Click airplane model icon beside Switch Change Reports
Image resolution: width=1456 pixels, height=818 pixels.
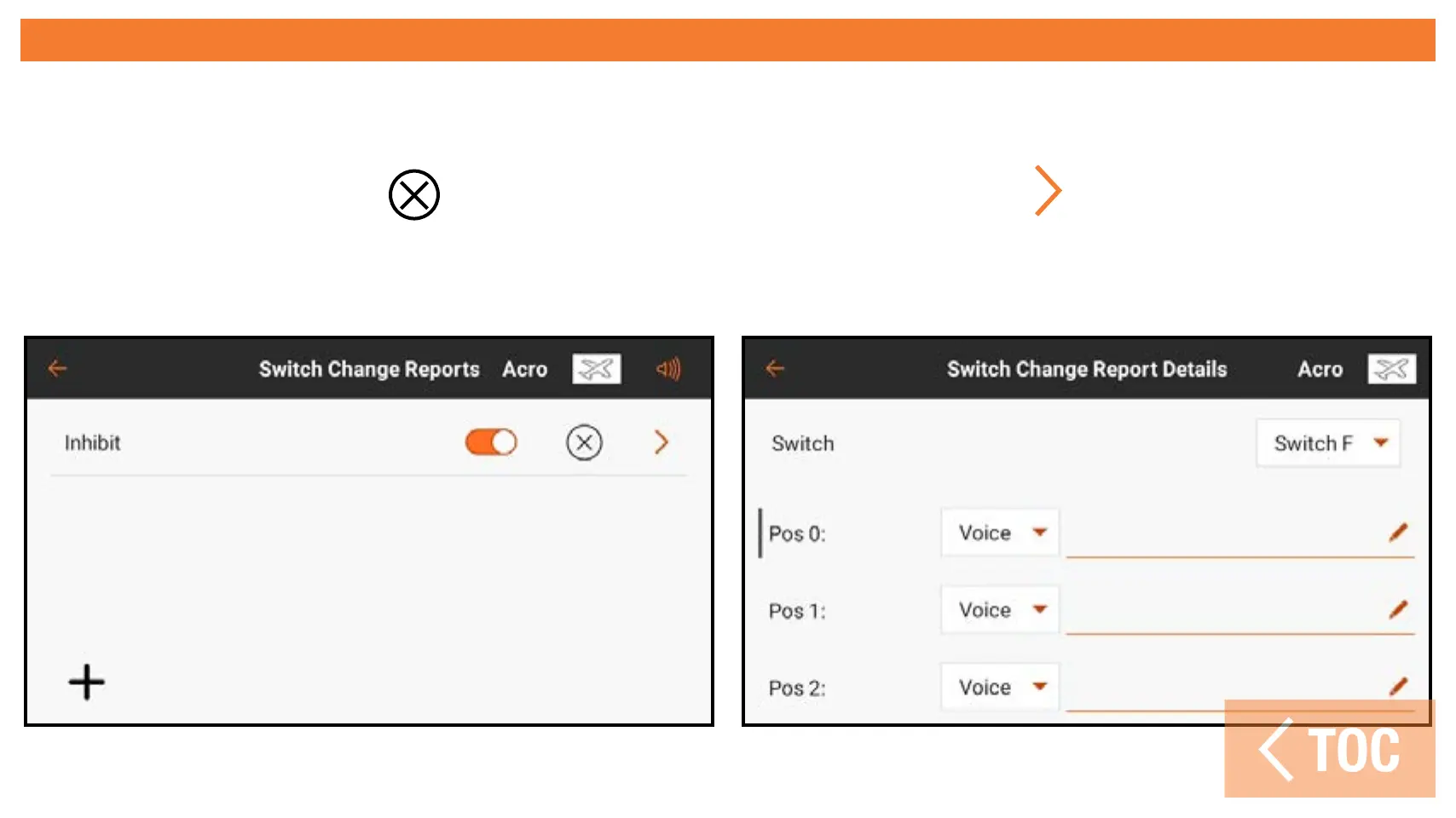[x=596, y=369]
